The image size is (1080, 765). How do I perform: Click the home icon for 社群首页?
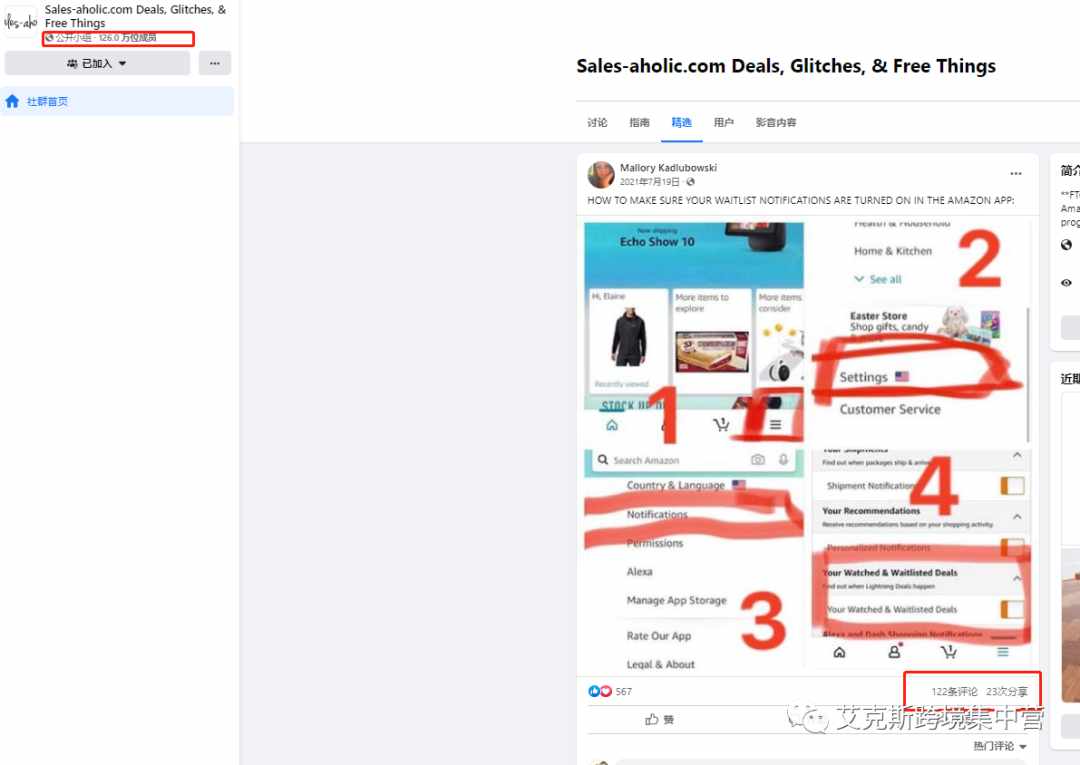click(x=12, y=102)
